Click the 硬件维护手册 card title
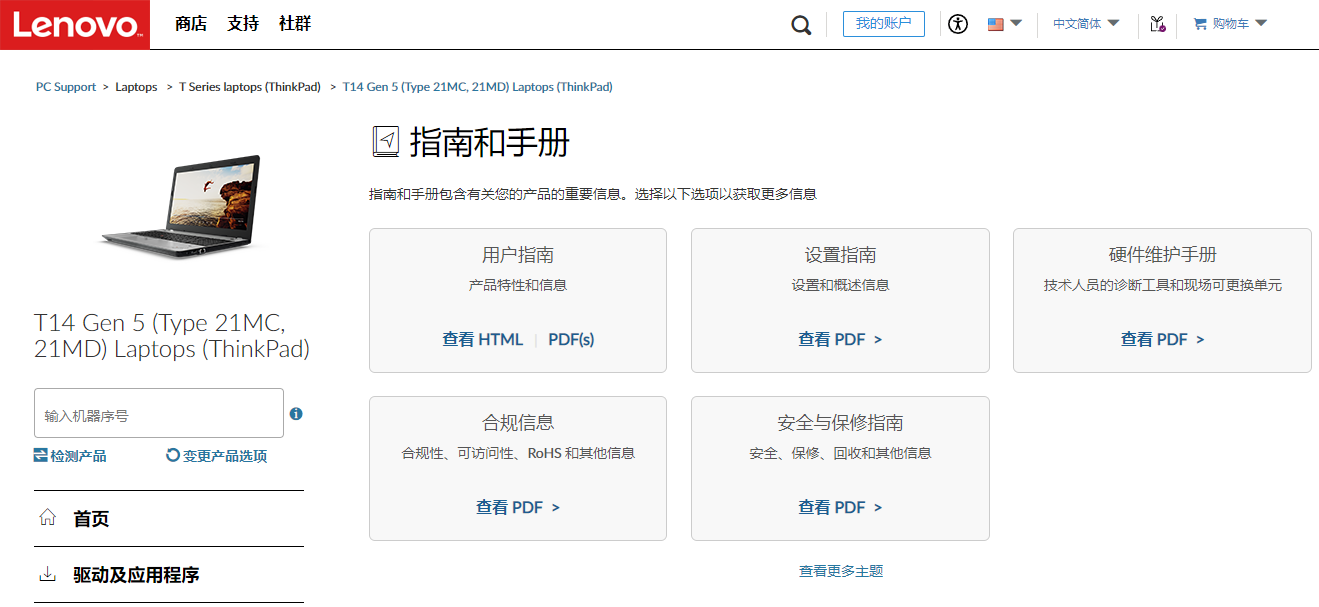 pos(1162,255)
